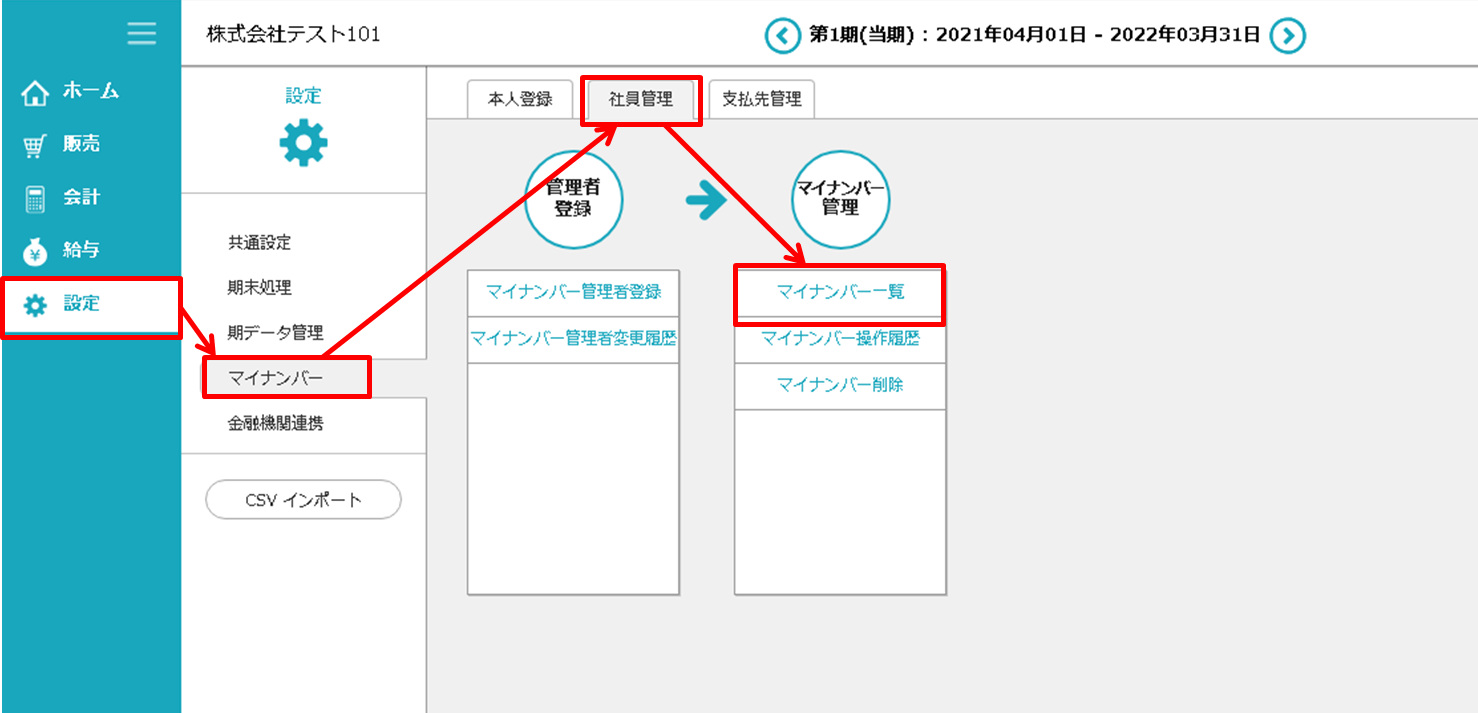The image size is (1478, 713).
Task: Switch to the 本人登録 tab
Action: click(x=520, y=100)
